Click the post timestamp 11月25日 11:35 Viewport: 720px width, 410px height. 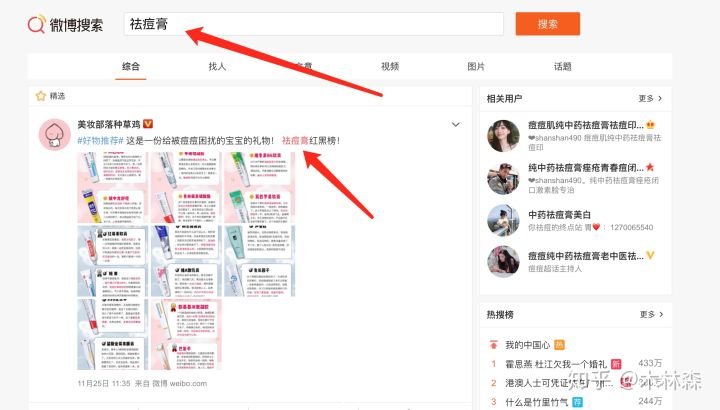[104, 383]
